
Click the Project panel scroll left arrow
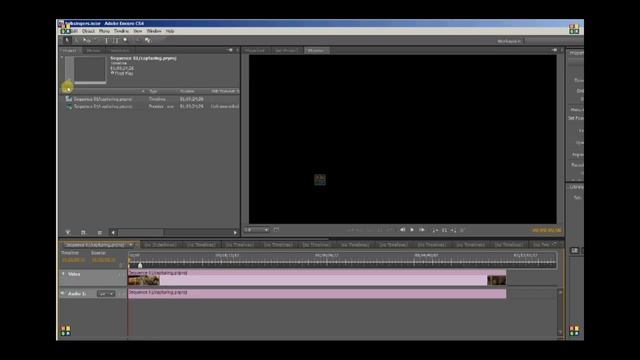coord(113,233)
